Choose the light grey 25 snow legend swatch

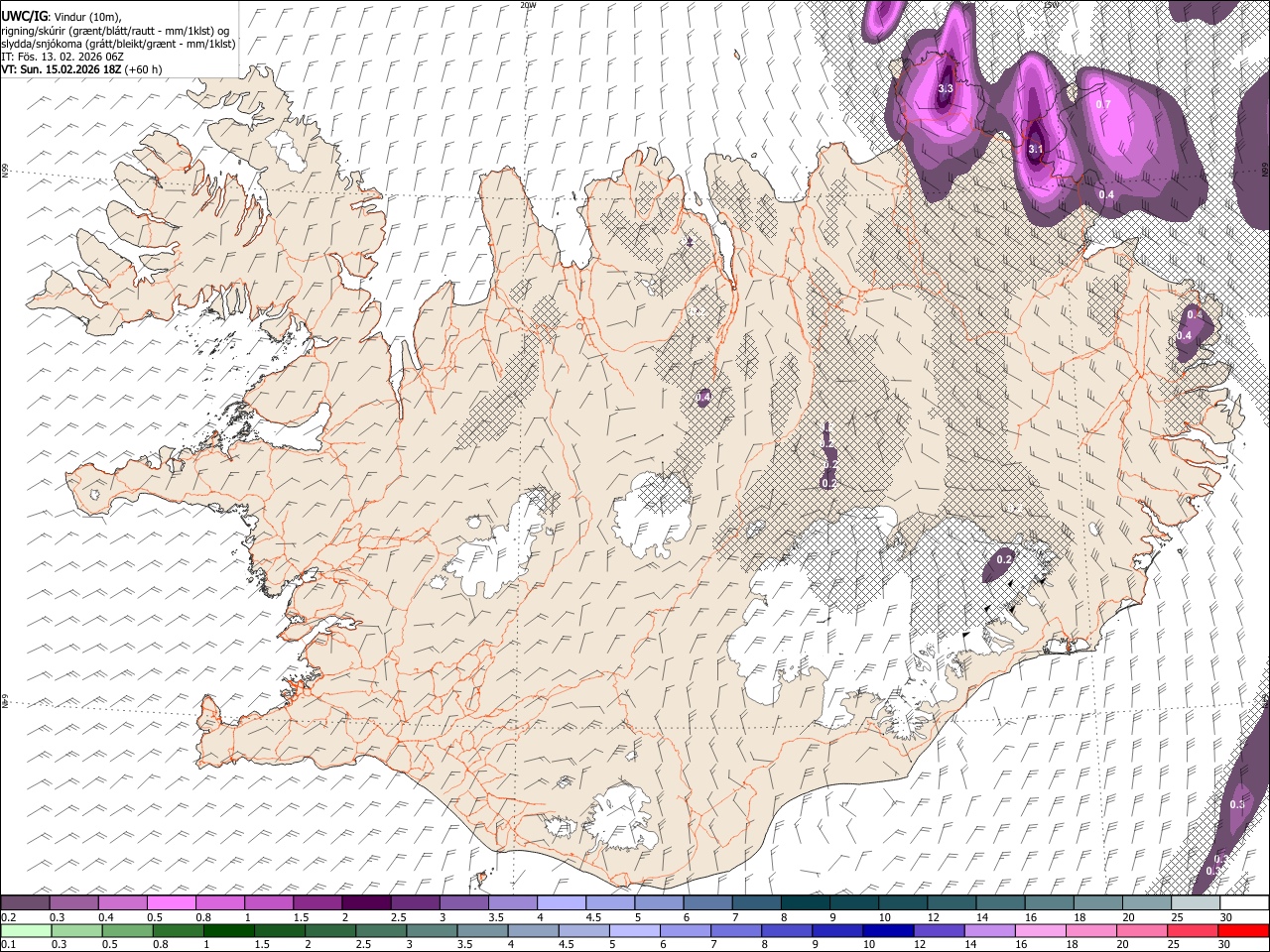pyautogui.click(x=1196, y=903)
